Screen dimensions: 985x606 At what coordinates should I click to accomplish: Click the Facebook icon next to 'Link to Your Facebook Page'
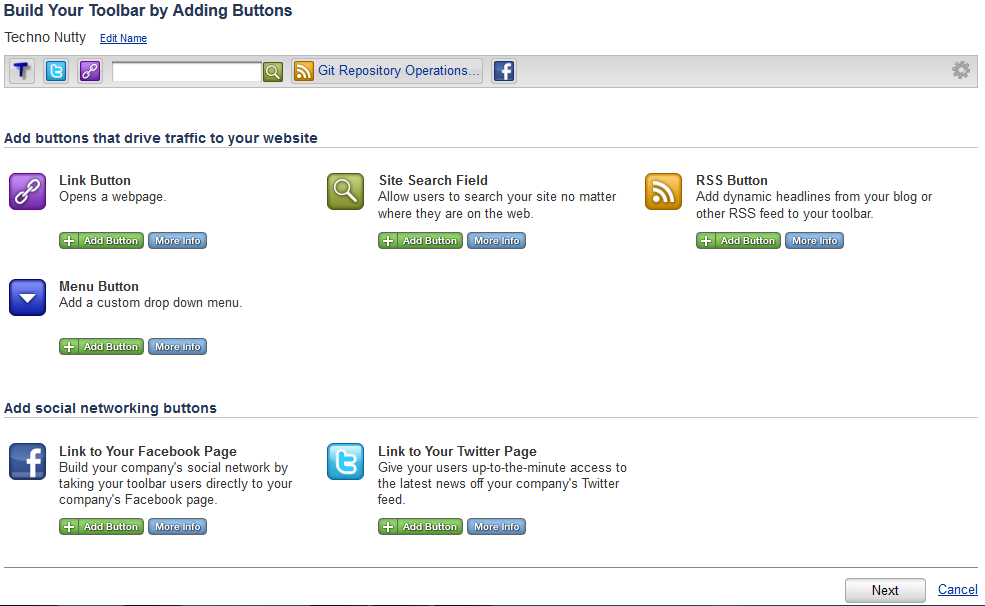[26, 462]
